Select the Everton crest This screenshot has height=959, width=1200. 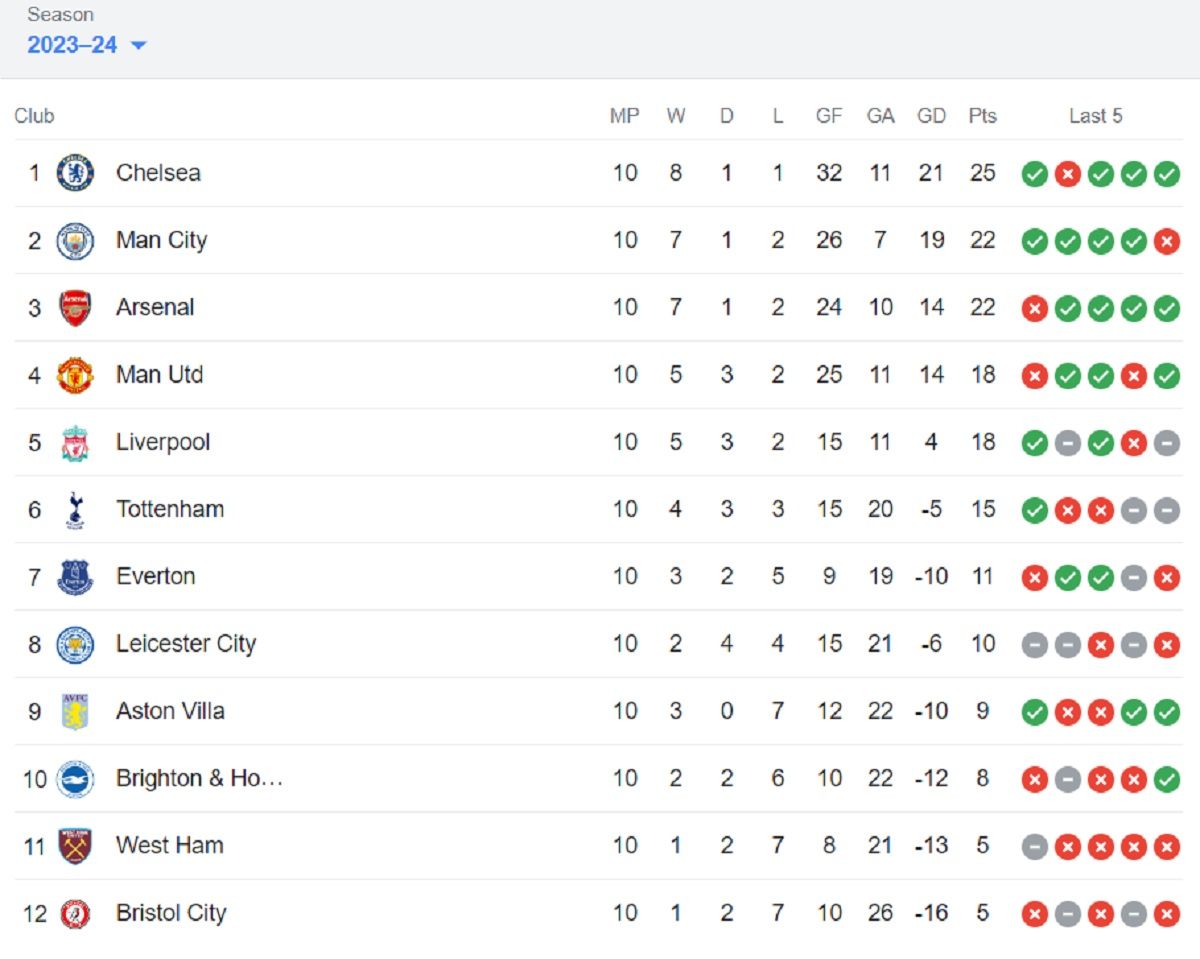(x=74, y=577)
